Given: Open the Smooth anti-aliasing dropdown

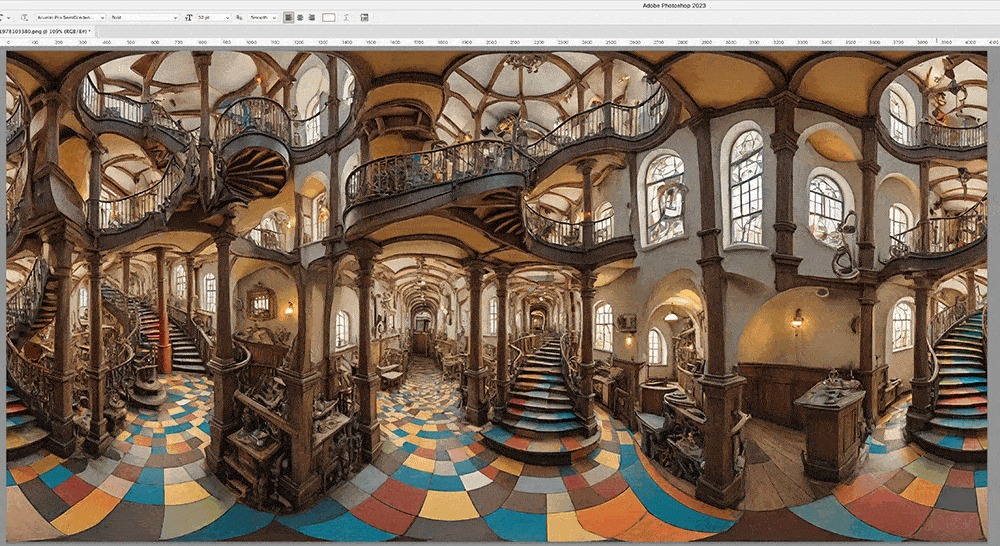Looking at the screenshot, I should [x=263, y=18].
